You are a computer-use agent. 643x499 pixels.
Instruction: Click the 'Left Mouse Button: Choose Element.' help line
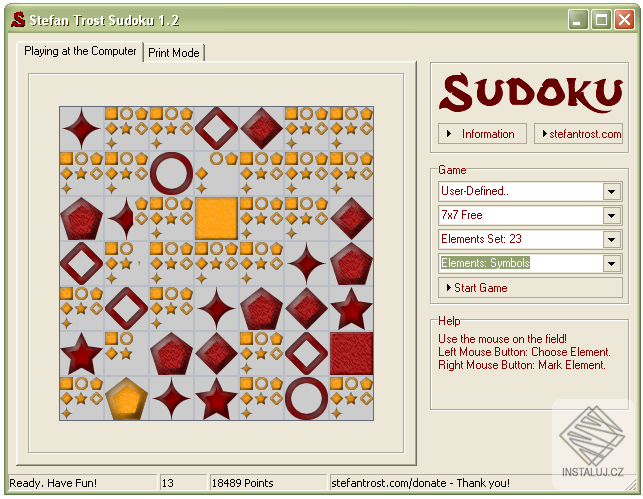coord(524,352)
